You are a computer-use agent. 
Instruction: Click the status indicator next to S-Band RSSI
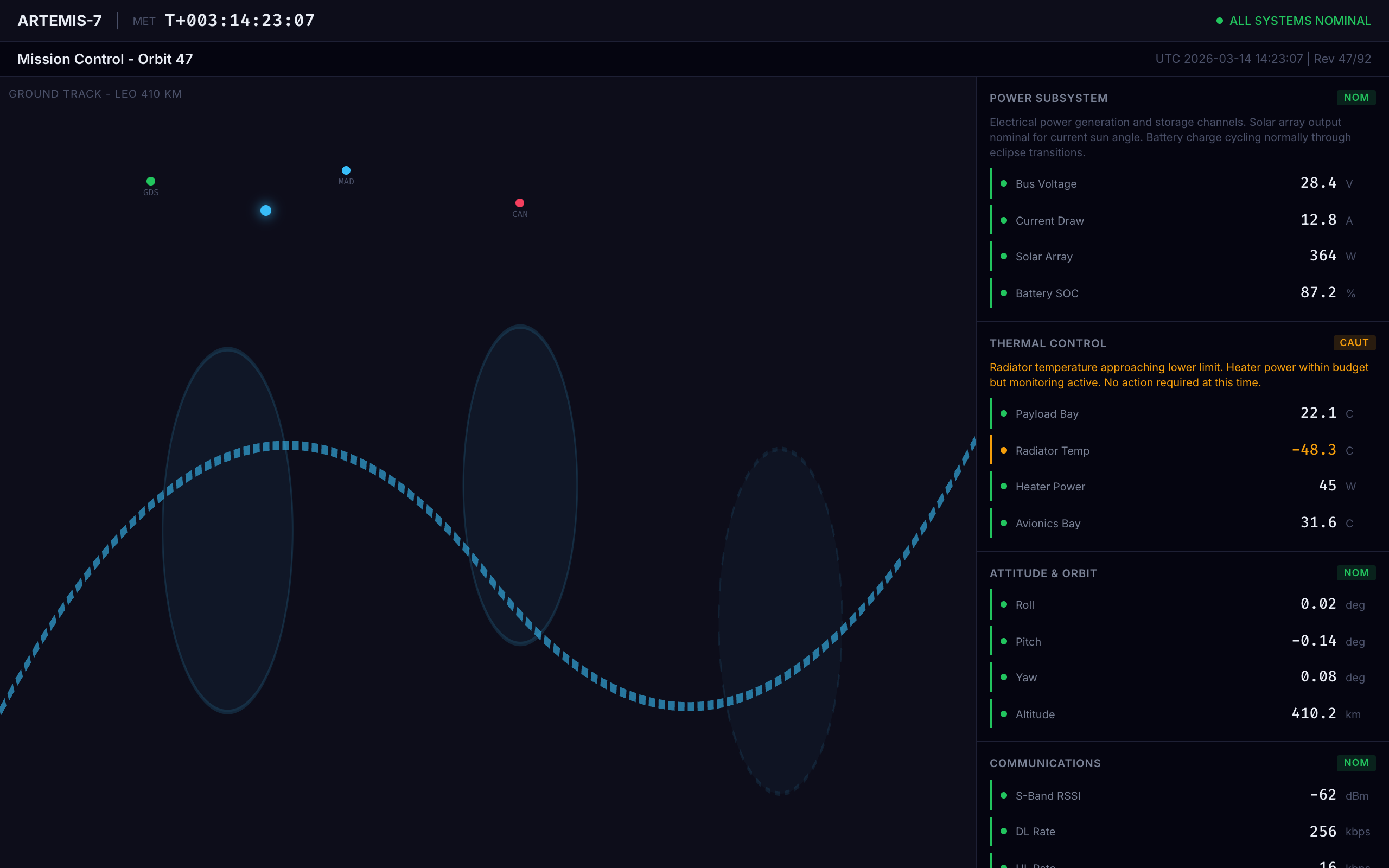tap(1004, 796)
